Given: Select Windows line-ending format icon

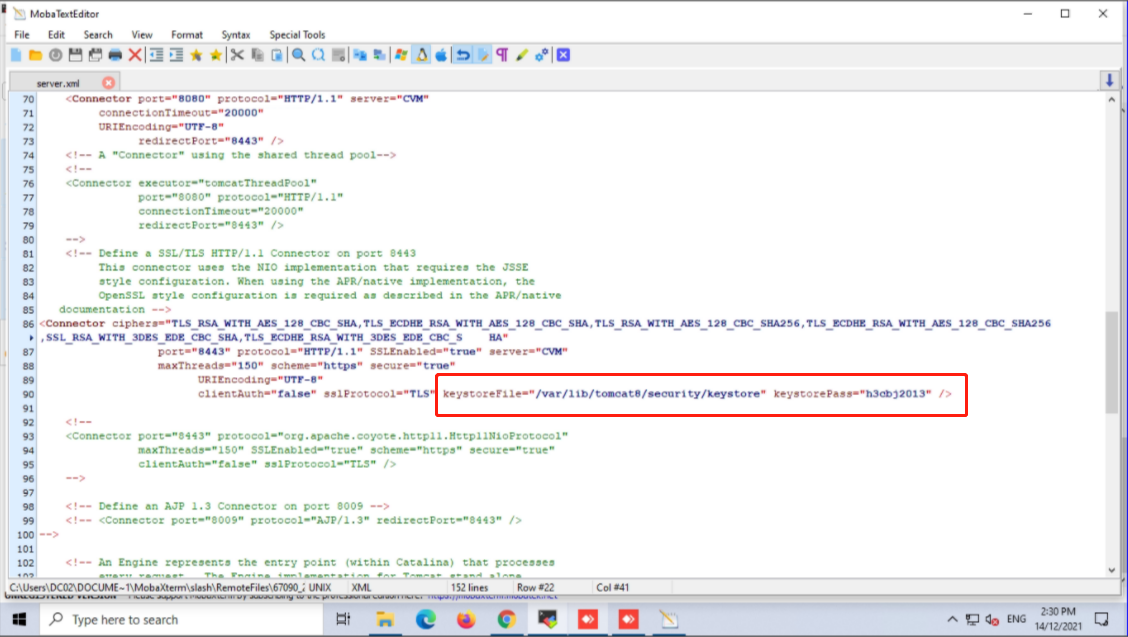Looking at the screenshot, I should coord(401,55).
